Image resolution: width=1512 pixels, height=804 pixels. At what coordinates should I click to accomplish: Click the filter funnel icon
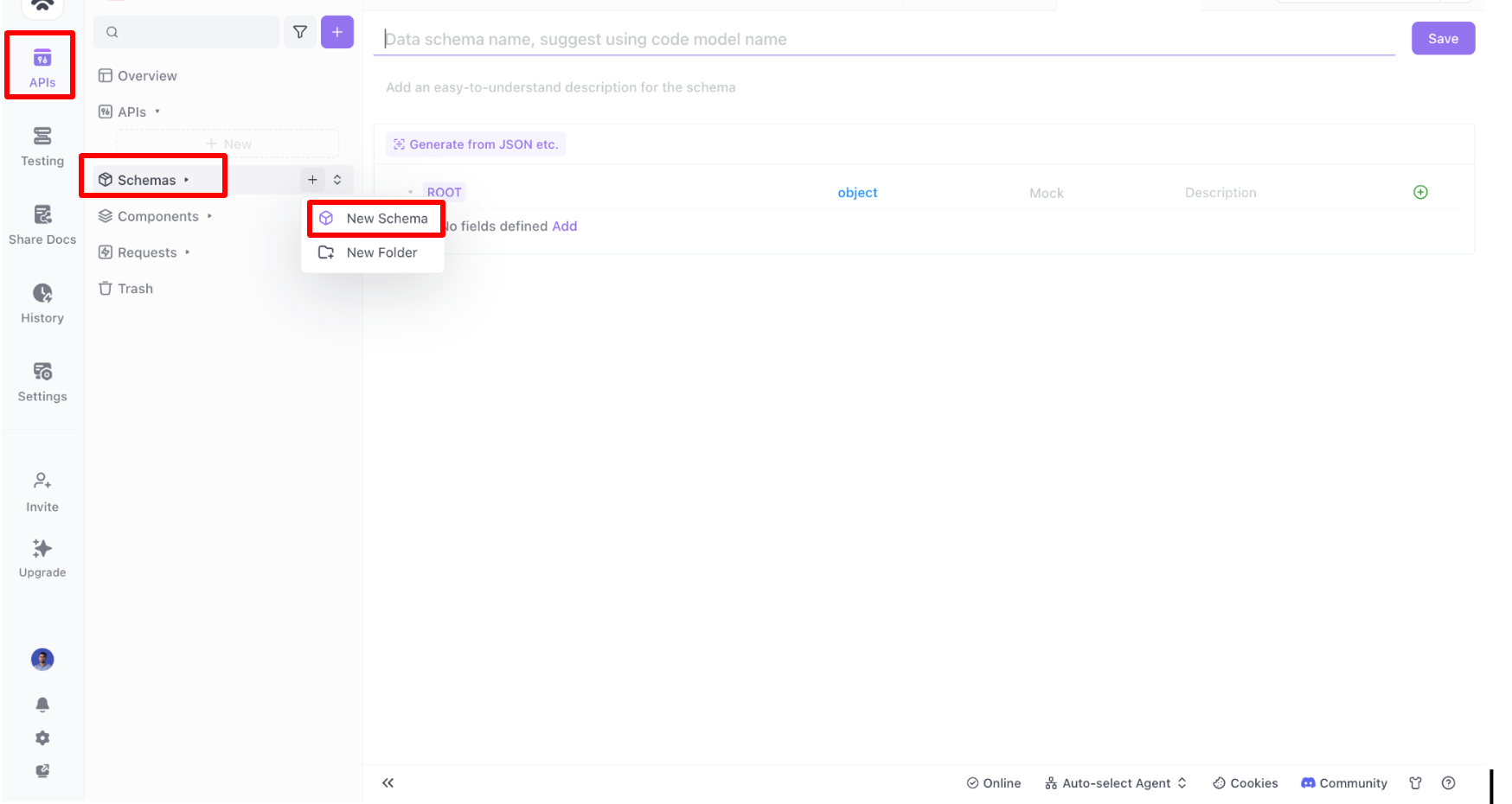click(300, 32)
